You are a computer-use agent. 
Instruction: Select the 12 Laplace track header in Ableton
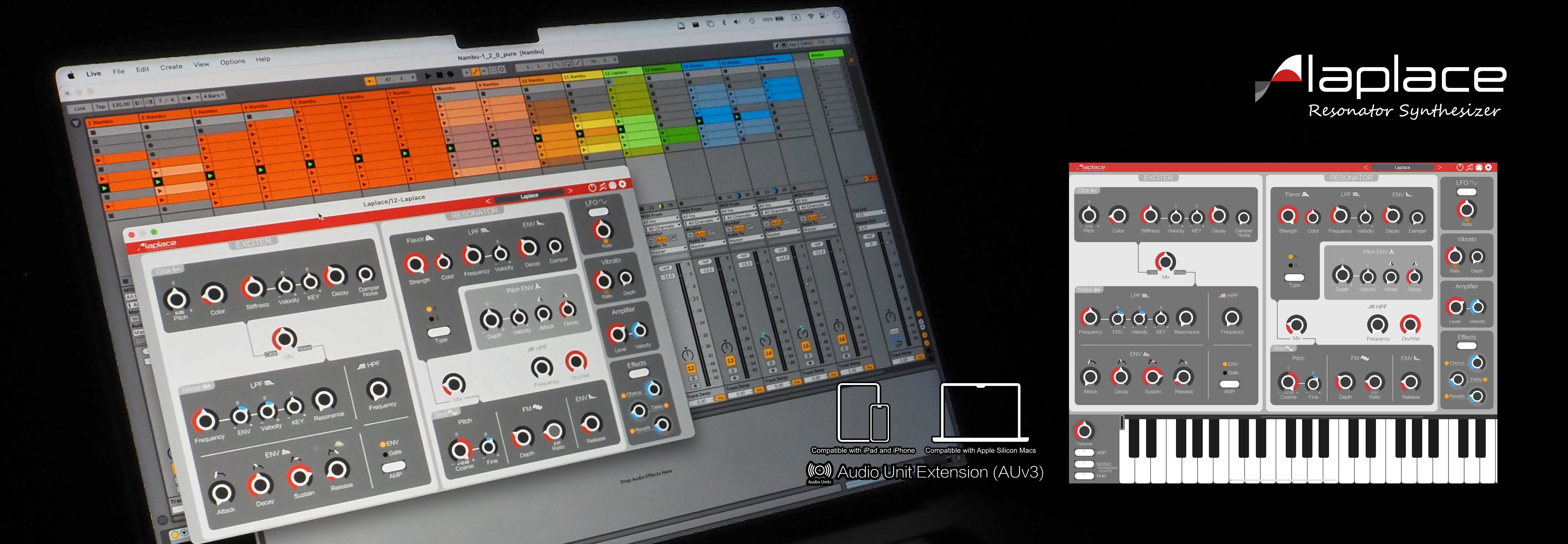pos(623,73)
